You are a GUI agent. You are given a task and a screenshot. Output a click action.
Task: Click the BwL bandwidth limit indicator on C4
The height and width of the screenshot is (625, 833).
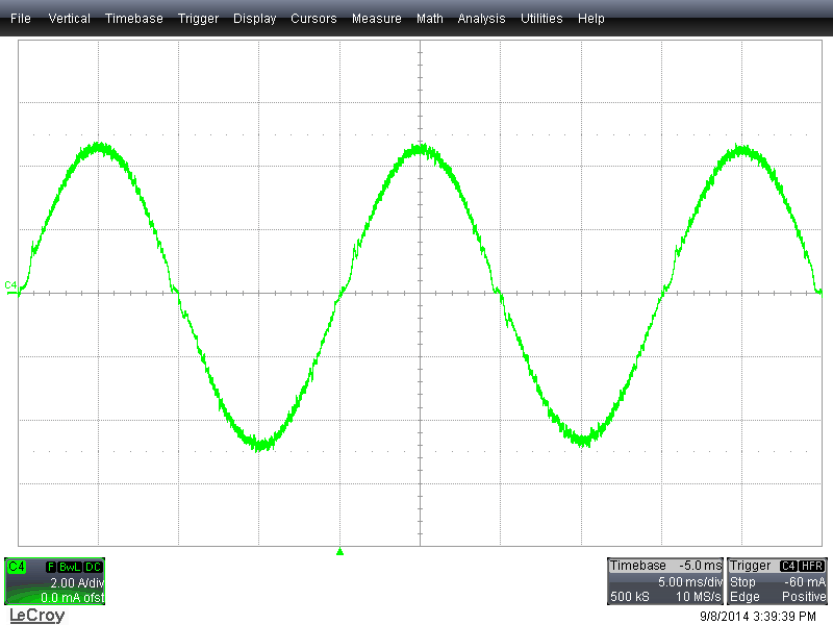[x=70, y=567]
